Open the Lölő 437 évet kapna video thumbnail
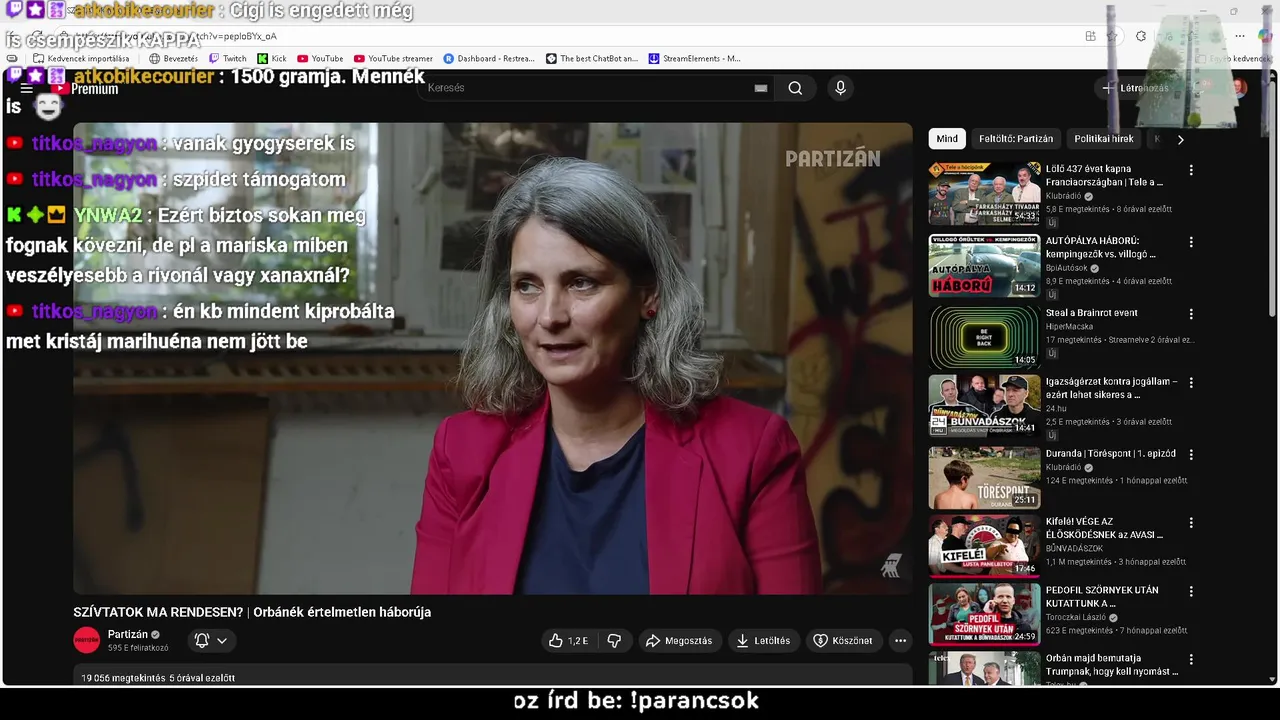1280x720 pixels. (984, 193)
